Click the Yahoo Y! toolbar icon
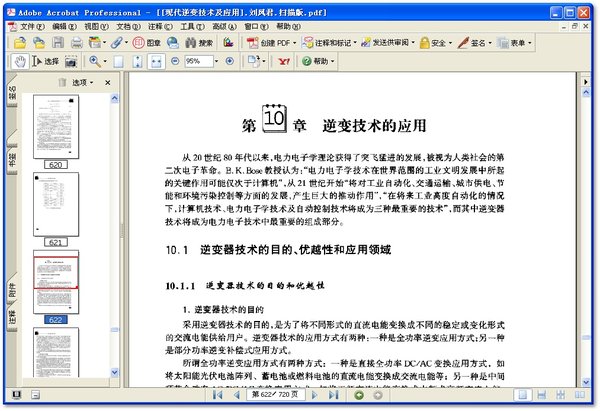The image size is (600, 411). [284, 61]
